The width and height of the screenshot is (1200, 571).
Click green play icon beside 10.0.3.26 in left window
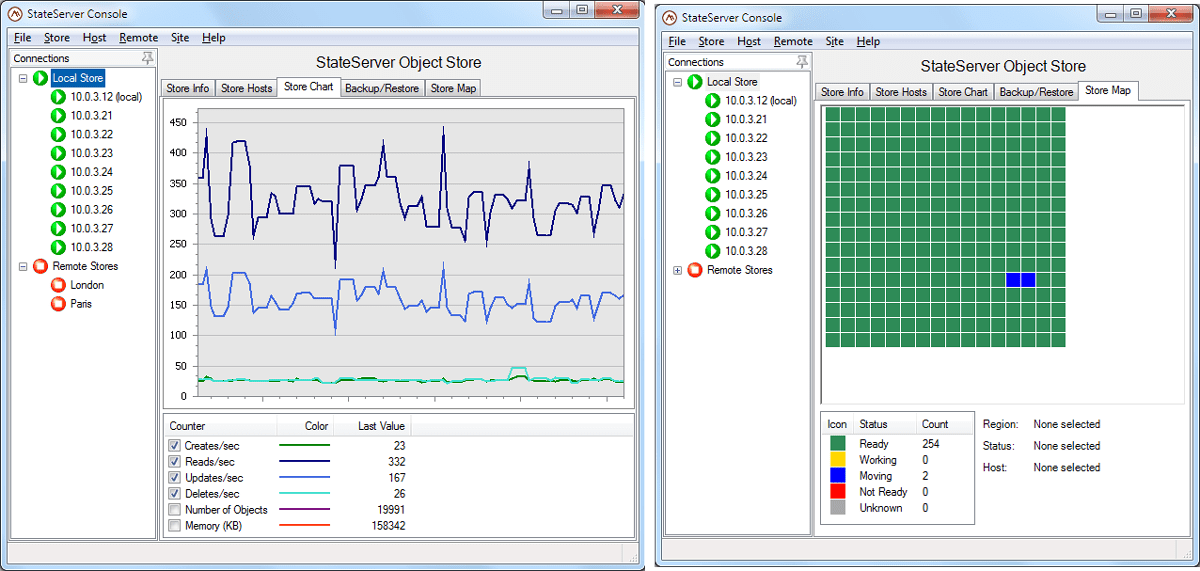point(59,210)
